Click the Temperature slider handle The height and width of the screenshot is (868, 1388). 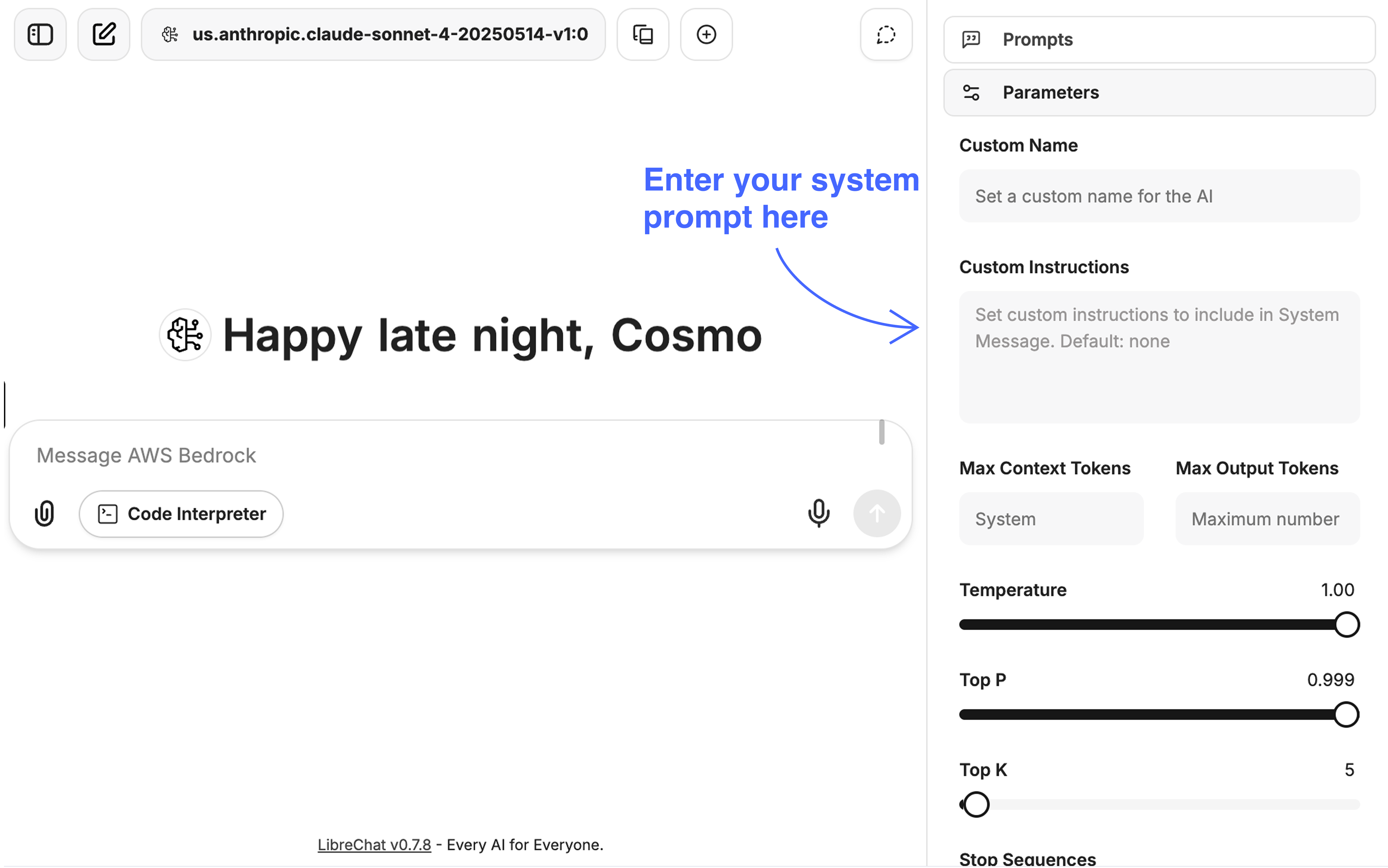[1346, 625]
